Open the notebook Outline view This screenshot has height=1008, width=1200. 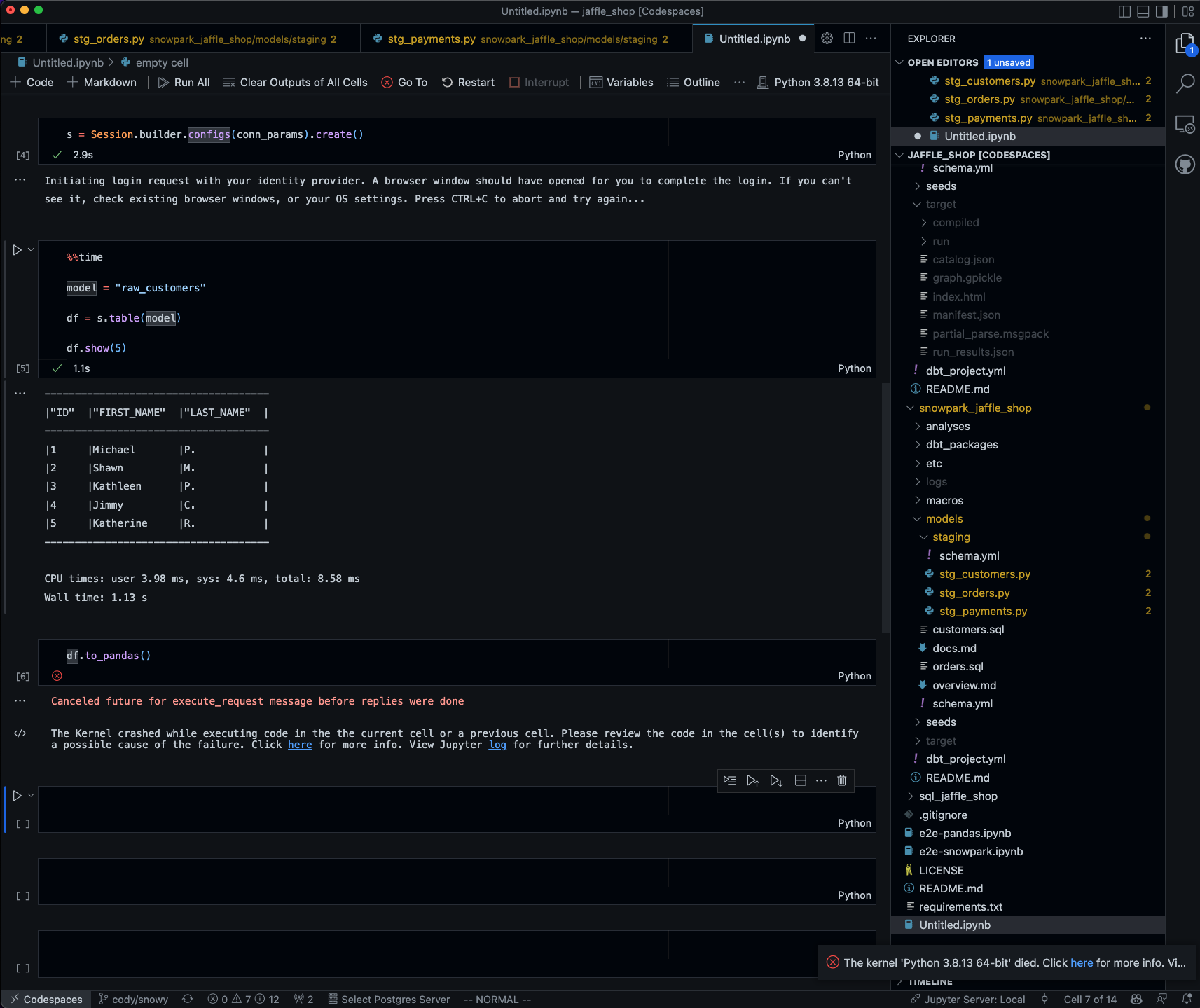pos(694,82)
